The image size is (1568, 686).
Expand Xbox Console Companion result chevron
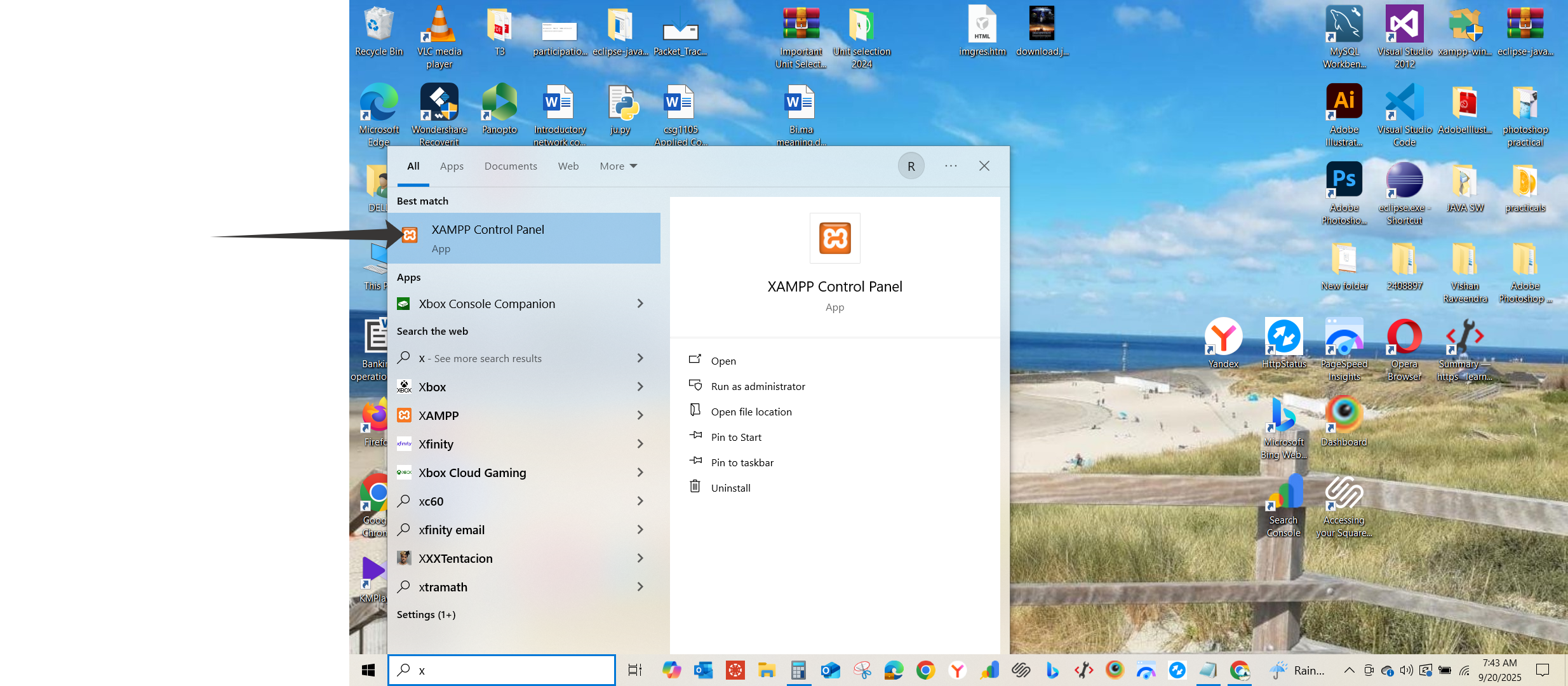click(640, 304)
